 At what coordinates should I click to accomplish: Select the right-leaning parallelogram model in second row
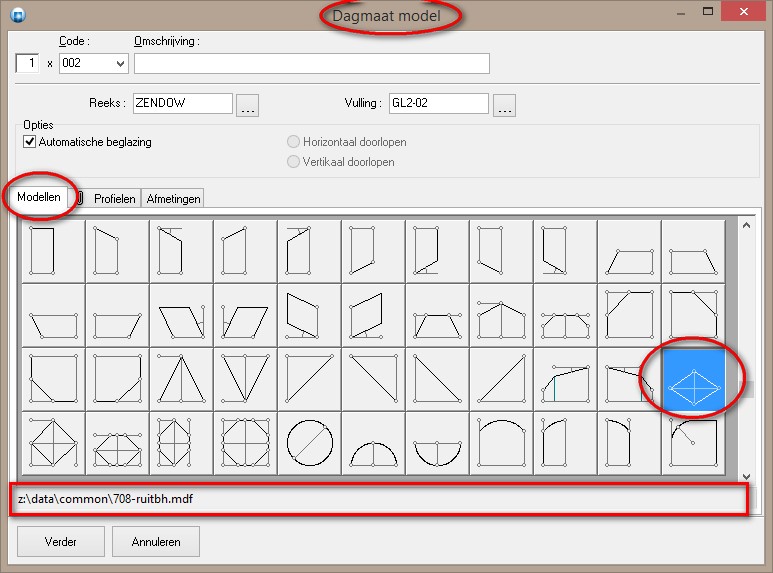click(x=246, y=315)
